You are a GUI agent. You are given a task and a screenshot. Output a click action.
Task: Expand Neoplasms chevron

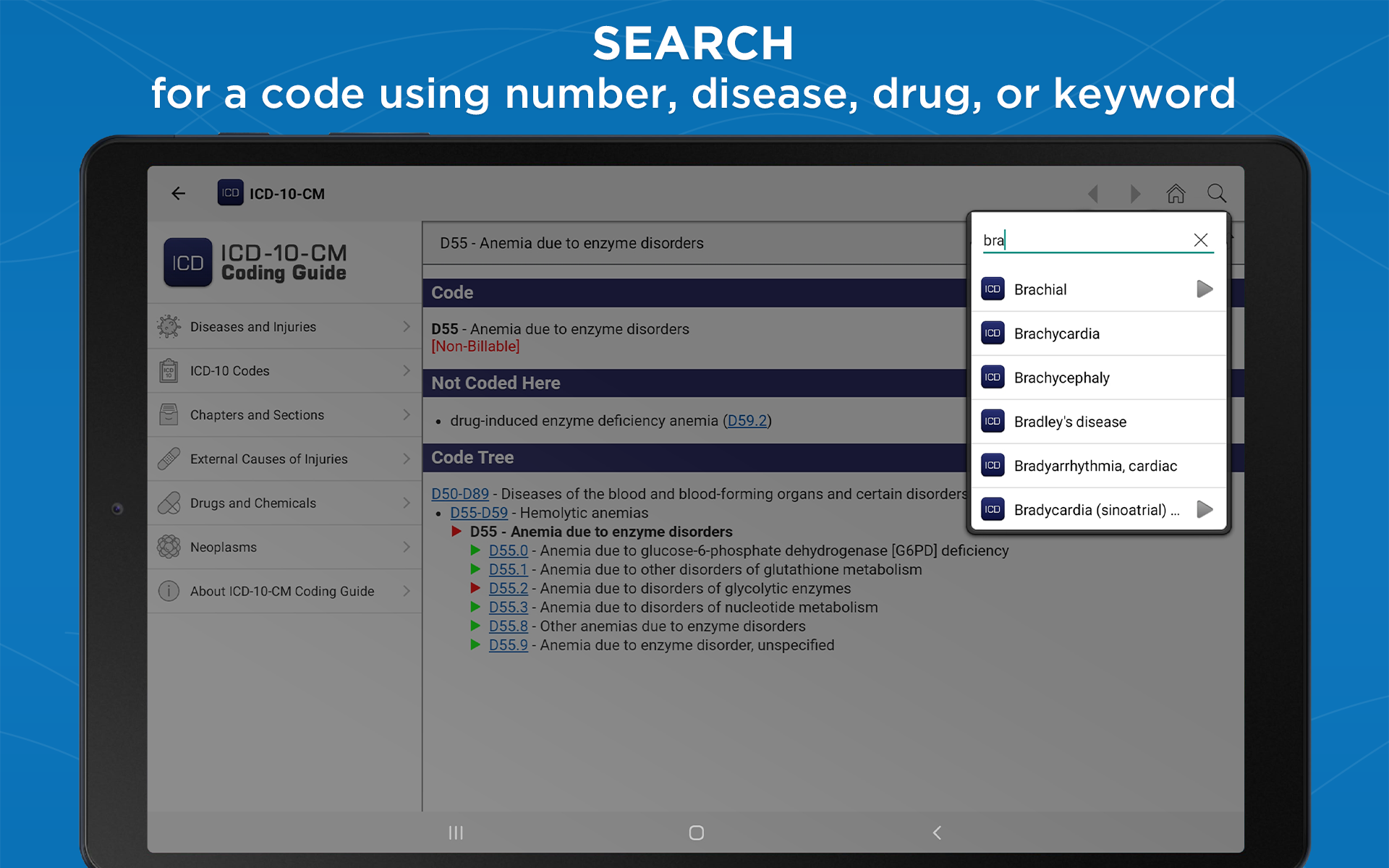(x=407, y=548)
